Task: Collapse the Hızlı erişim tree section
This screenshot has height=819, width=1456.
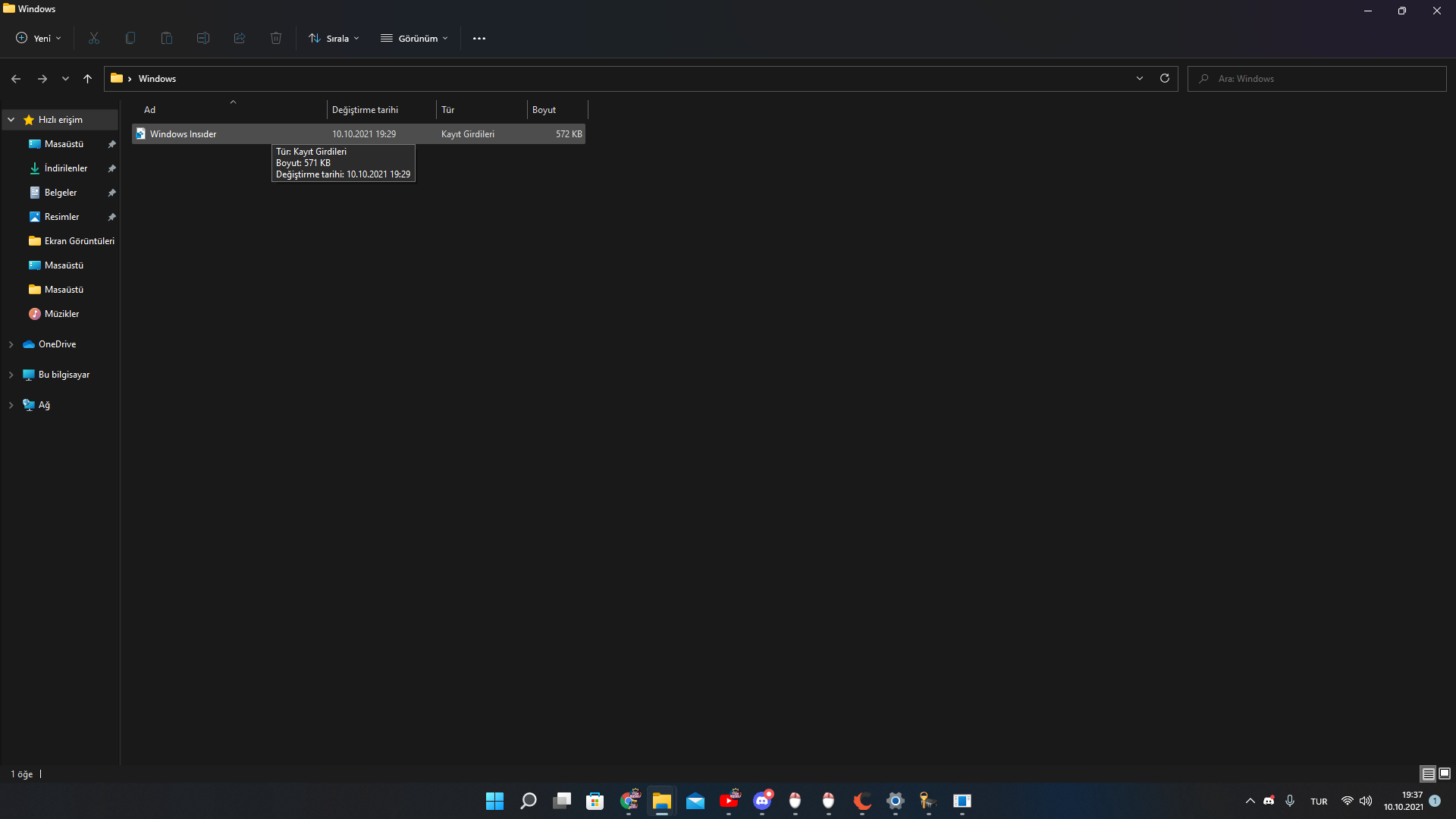Action: tap(11, 120)
